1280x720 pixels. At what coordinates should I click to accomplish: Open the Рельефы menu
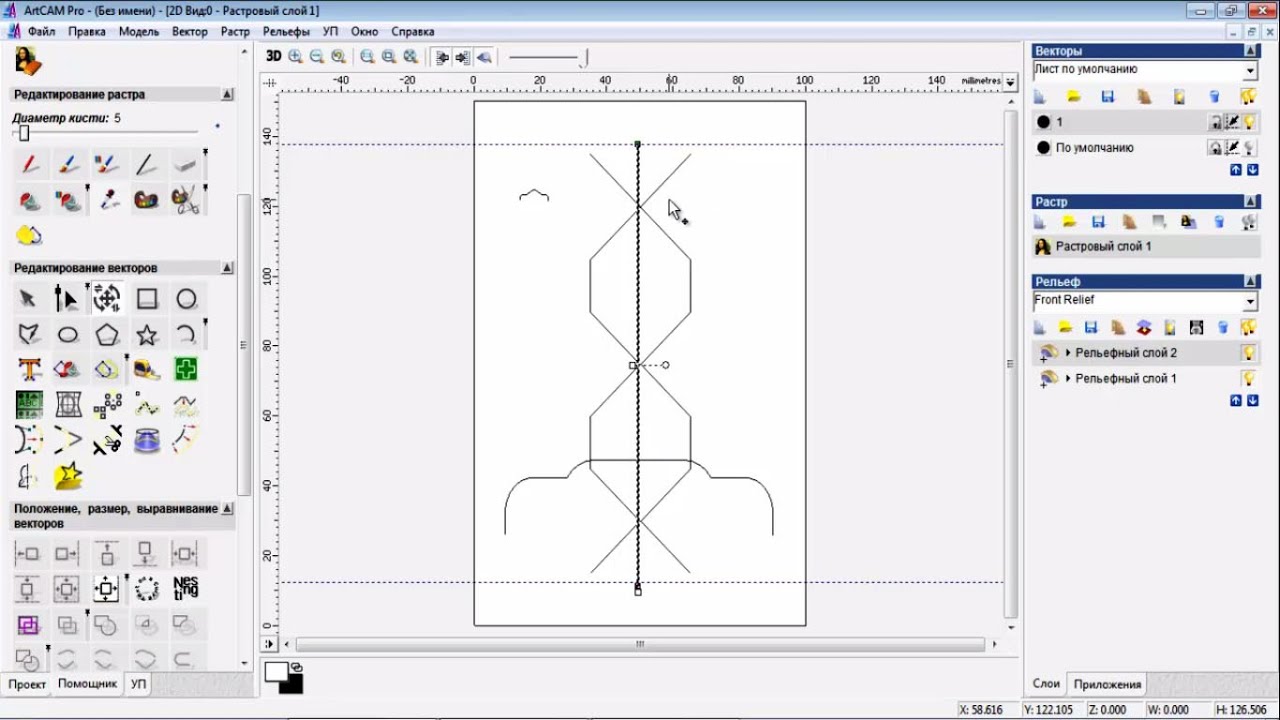(x=287, y=32)
